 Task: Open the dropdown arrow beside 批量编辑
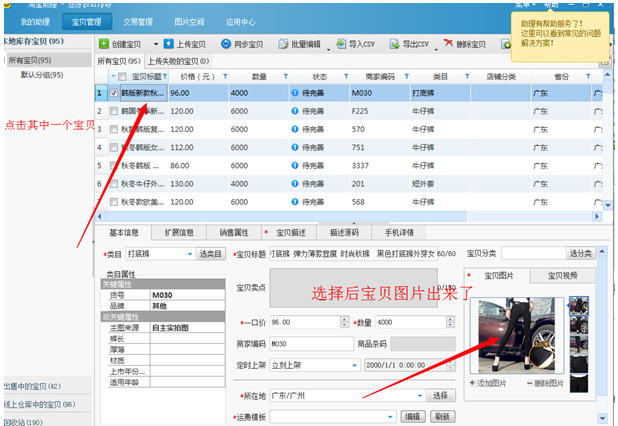328,49
